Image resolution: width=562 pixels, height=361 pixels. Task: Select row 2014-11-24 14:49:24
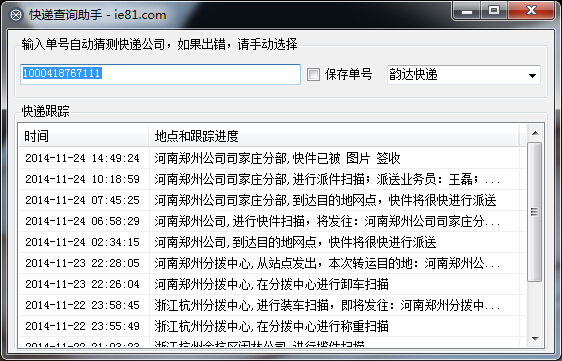272,158
